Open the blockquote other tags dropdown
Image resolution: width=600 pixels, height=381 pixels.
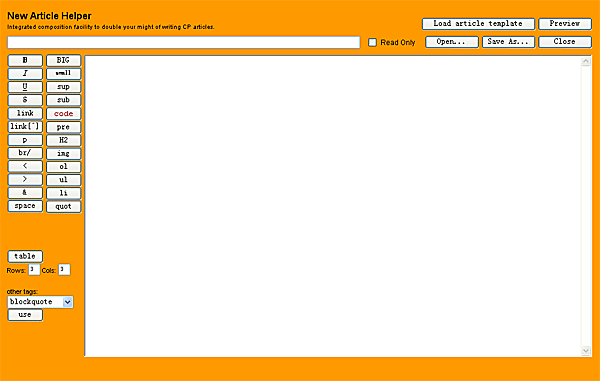click(x=40, y=302)
